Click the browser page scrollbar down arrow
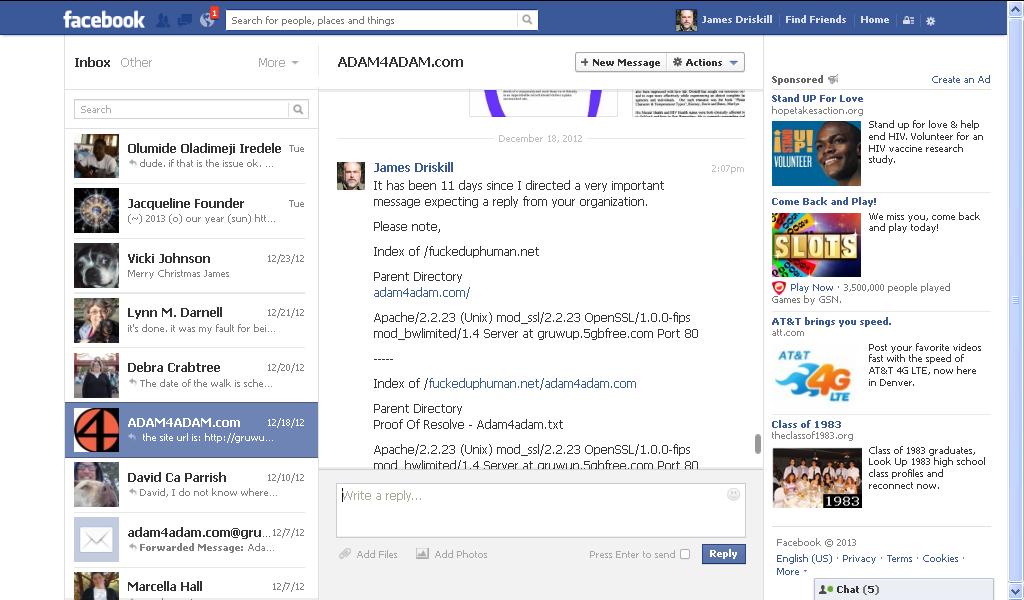 tap(1016, 593)
